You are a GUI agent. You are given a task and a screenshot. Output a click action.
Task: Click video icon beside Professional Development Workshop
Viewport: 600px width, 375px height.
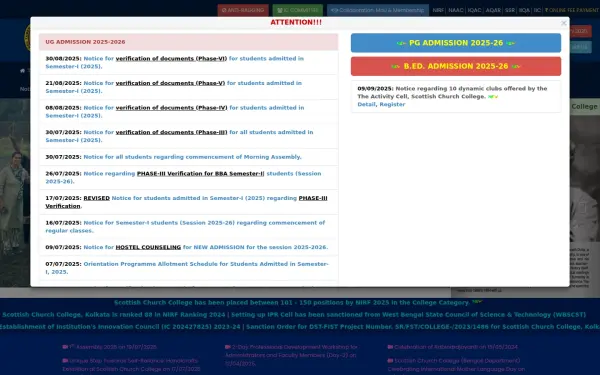click(x=228, y=347)
